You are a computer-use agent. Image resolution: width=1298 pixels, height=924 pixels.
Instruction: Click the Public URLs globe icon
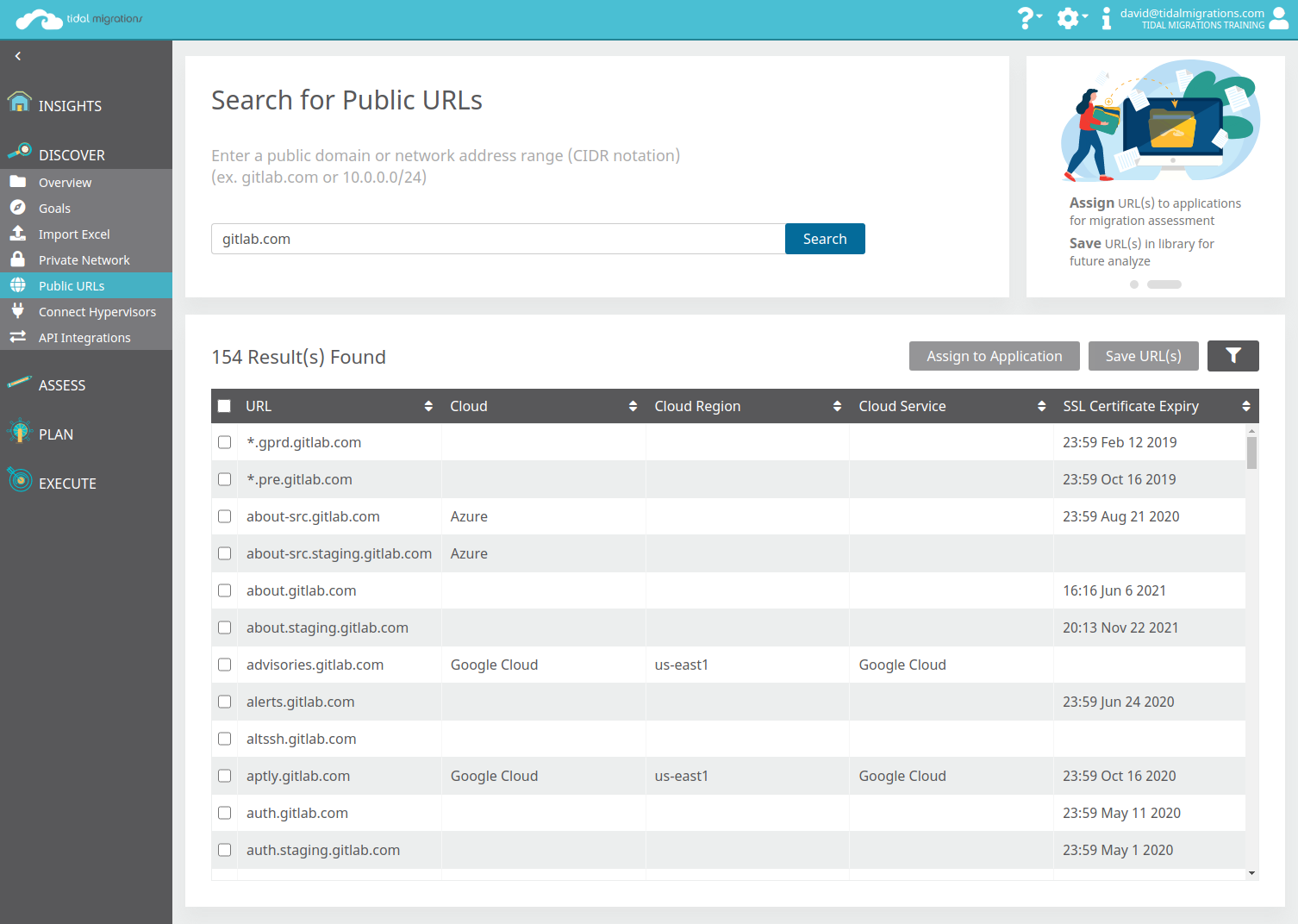tap(17, 285)
